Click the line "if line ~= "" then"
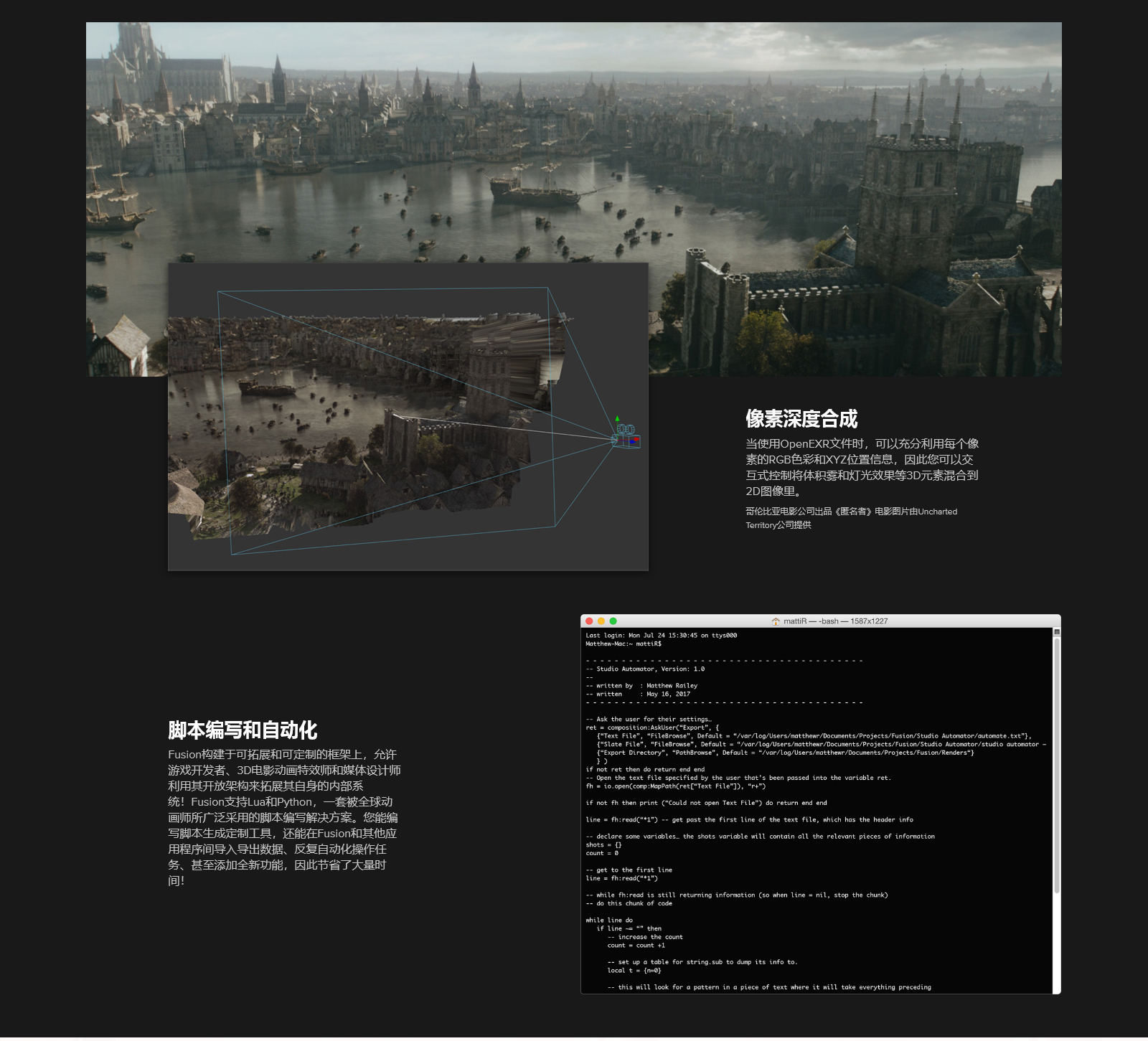Image resolution: width=1148 pixels, height=1041 pixels. [x=629, y=928]
